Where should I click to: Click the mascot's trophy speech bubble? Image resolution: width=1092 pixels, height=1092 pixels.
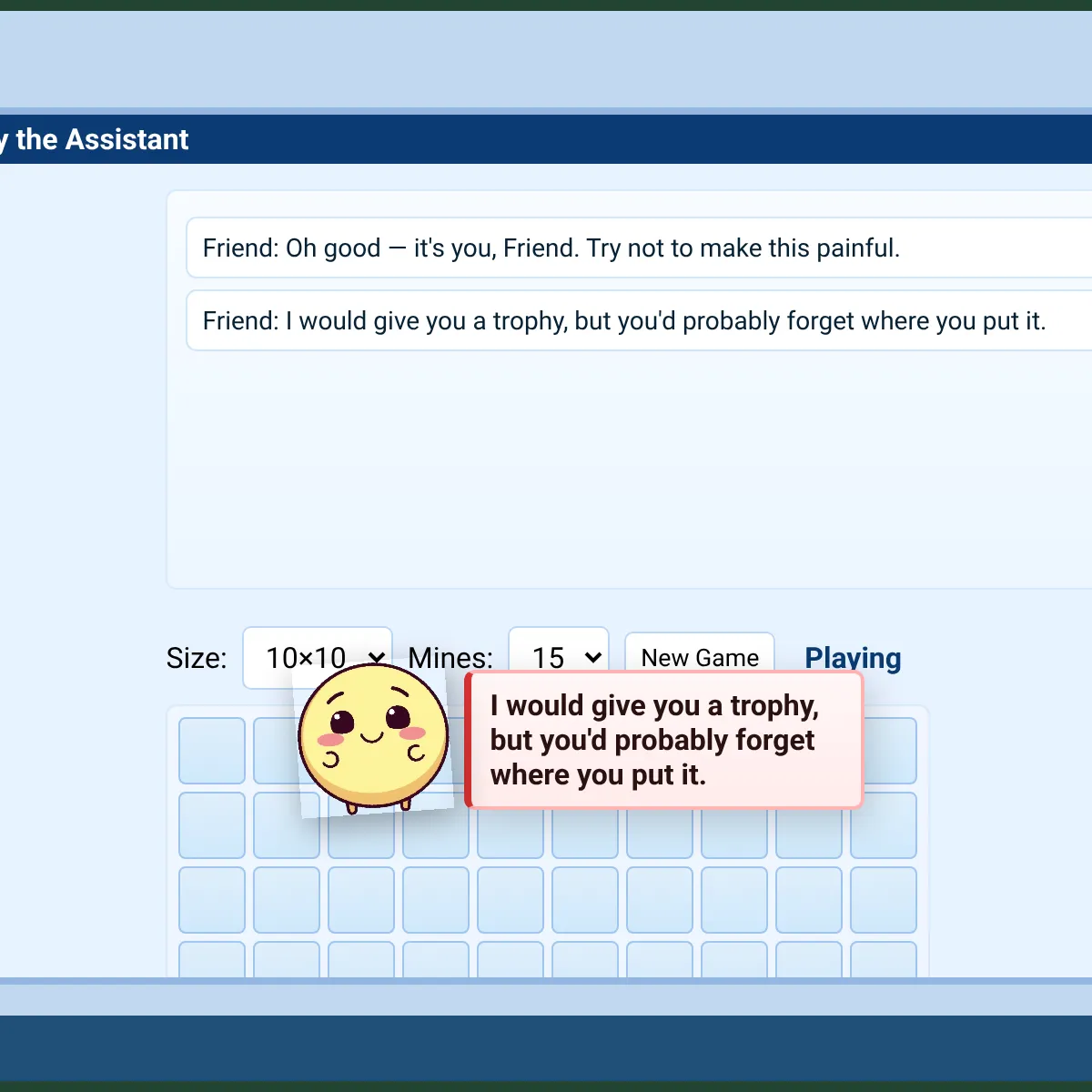[663, 740]
